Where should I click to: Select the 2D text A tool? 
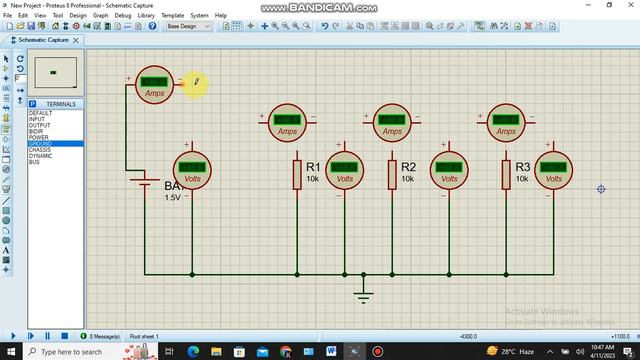pos(6,250)
